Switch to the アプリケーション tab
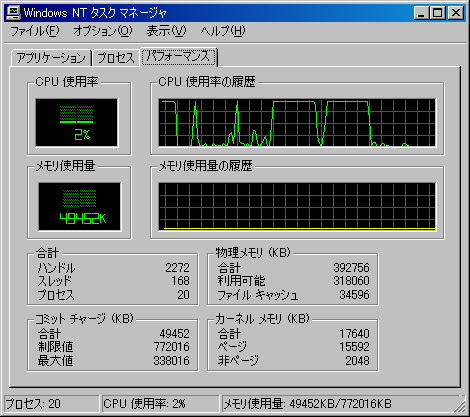 (51, 58)
